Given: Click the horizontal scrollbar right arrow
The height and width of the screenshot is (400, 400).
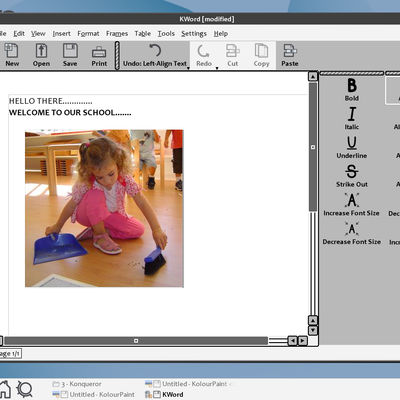Looking at the screenshot, I should 302,341.
